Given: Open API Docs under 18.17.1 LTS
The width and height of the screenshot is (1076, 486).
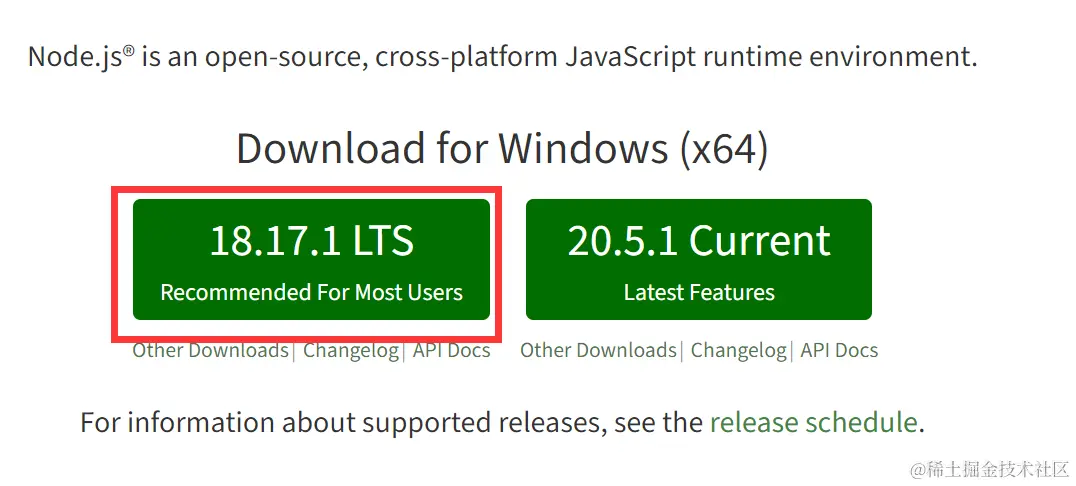Looking at the screenshot, I should click(452, 351).
